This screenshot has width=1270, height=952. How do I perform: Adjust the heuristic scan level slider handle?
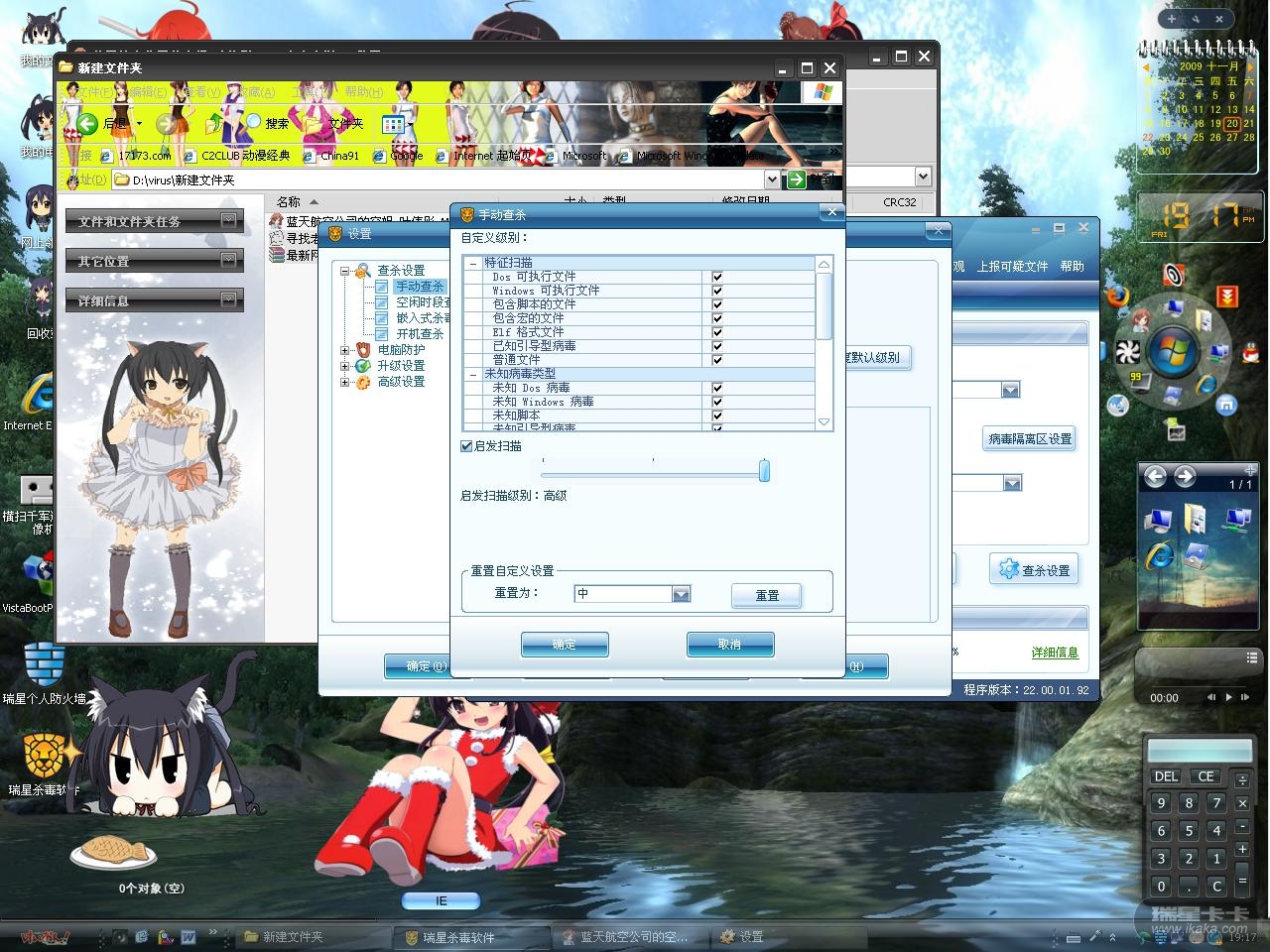[764, 471]
